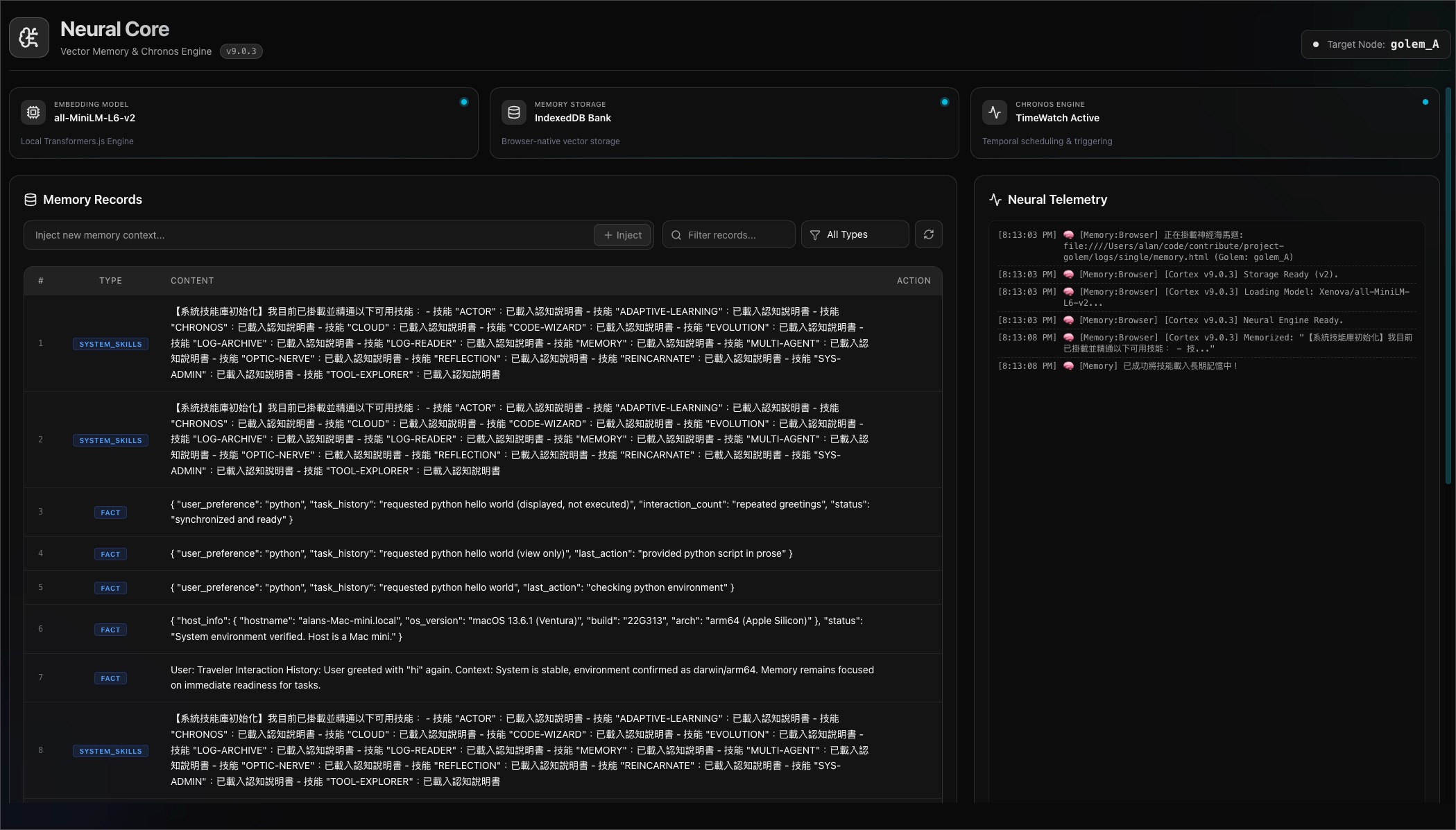The width and height of the screenshot is (1456, 830).
Task: Click the refresh records icon button
Action: tap(928, 235)
